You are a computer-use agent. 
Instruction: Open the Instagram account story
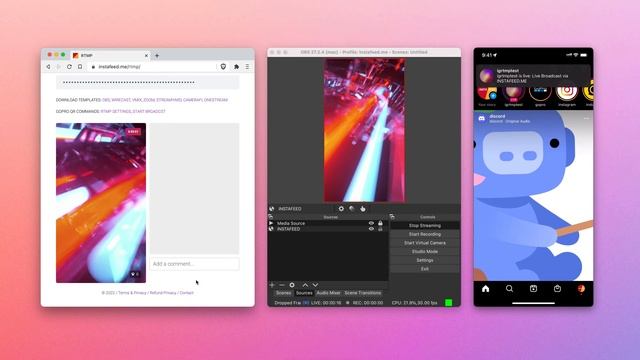(567, 95)
